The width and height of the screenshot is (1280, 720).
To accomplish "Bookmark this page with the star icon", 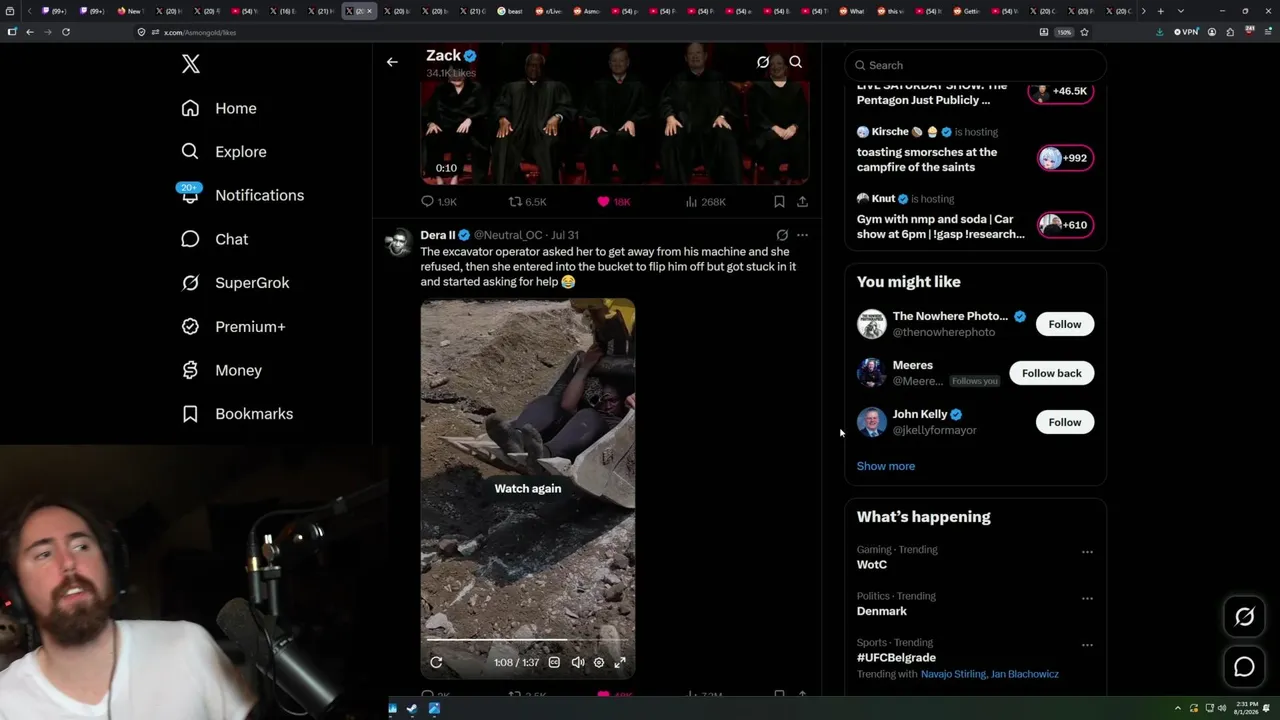I will point(1084,32).
